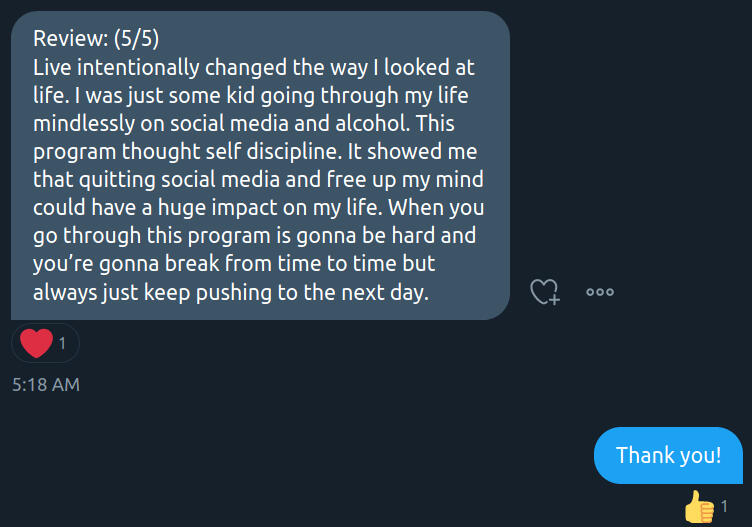The image size is (752, 527).
Task: Open the three-dot more options menu
Action: pyautogui.click(x=600, y=292)
